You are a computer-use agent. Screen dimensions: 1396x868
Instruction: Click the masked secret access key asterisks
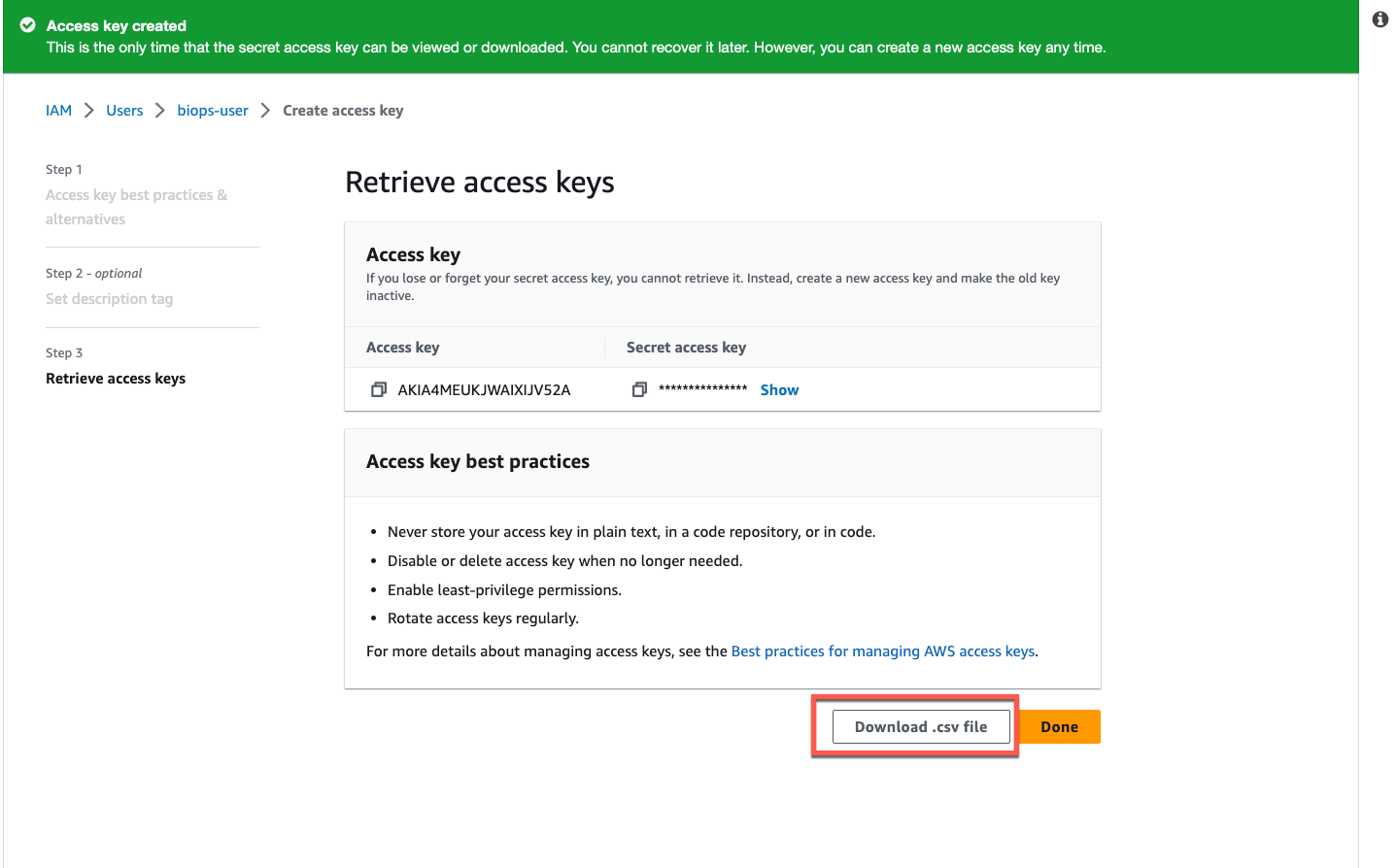[702, 389]
